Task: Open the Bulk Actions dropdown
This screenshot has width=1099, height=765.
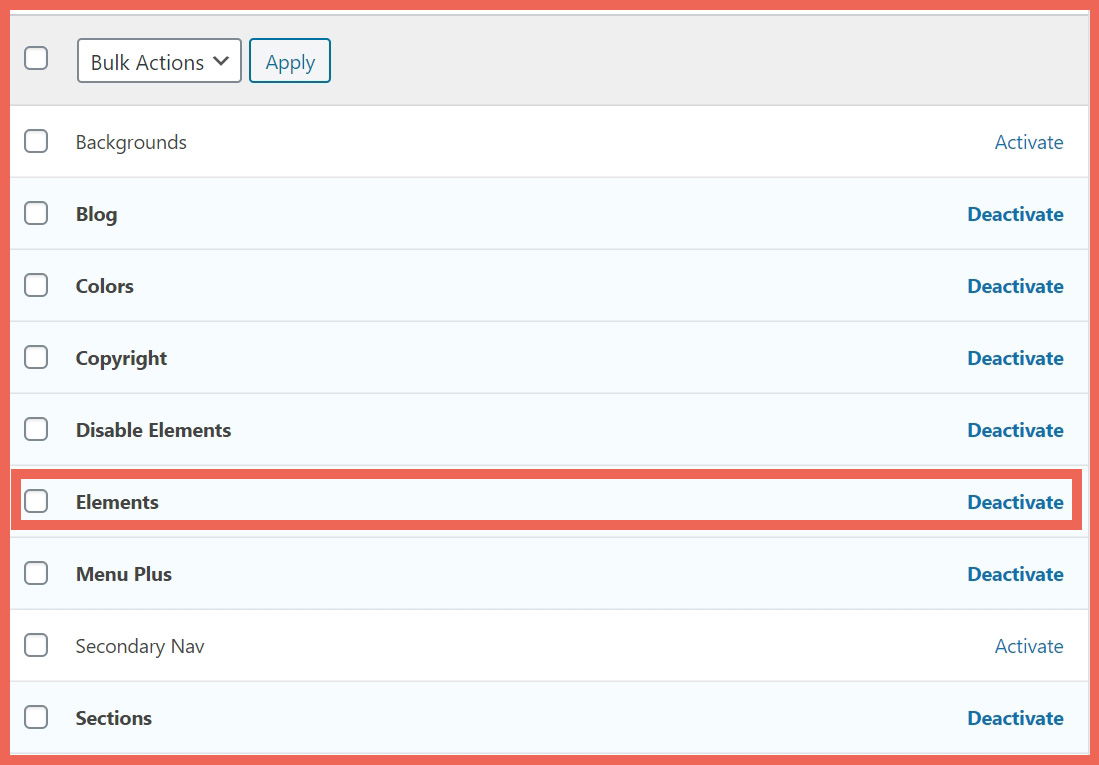Action: (x=158, y=61)
